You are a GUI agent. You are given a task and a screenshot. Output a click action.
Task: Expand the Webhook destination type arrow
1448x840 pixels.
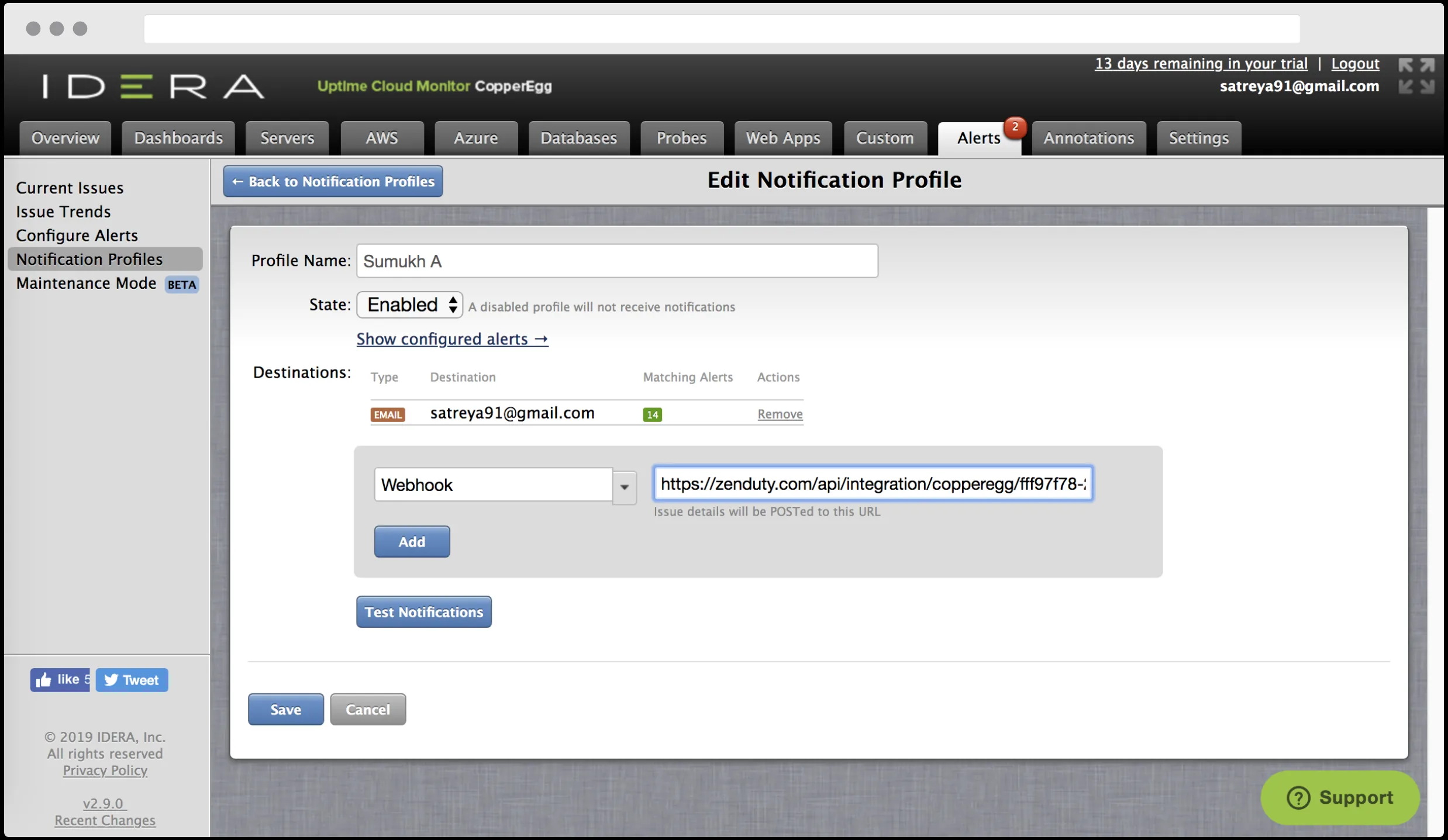[x=624, y=486]
